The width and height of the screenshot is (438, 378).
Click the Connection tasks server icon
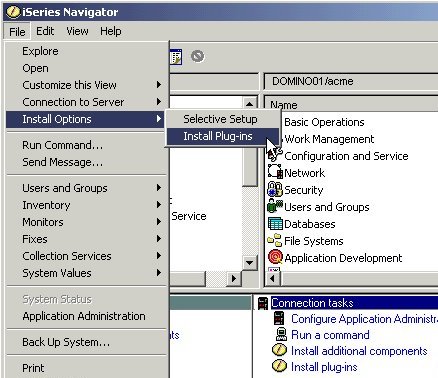263,303
